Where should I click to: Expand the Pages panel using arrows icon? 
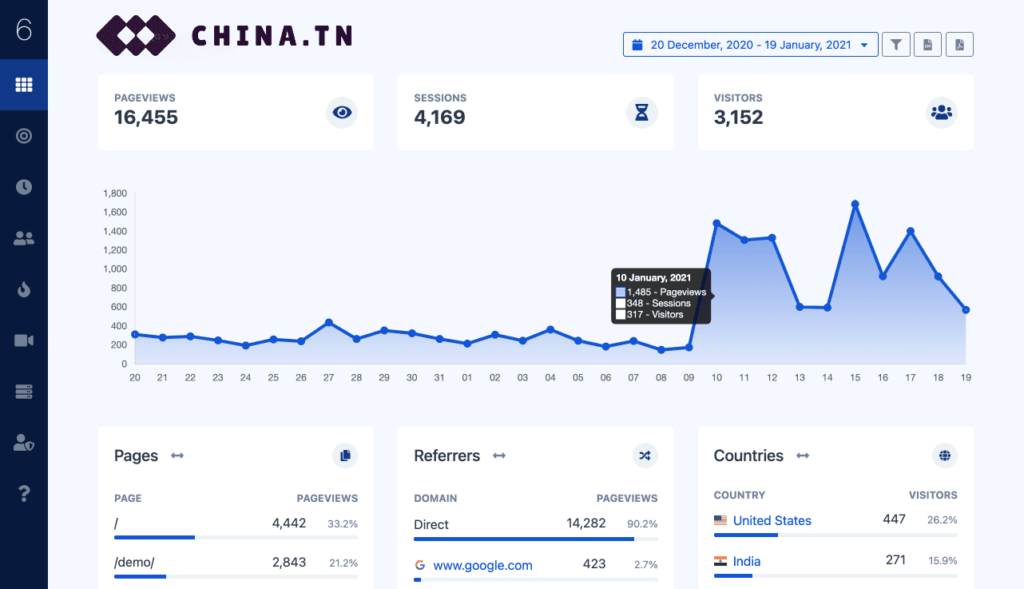(x=177, y=456)
